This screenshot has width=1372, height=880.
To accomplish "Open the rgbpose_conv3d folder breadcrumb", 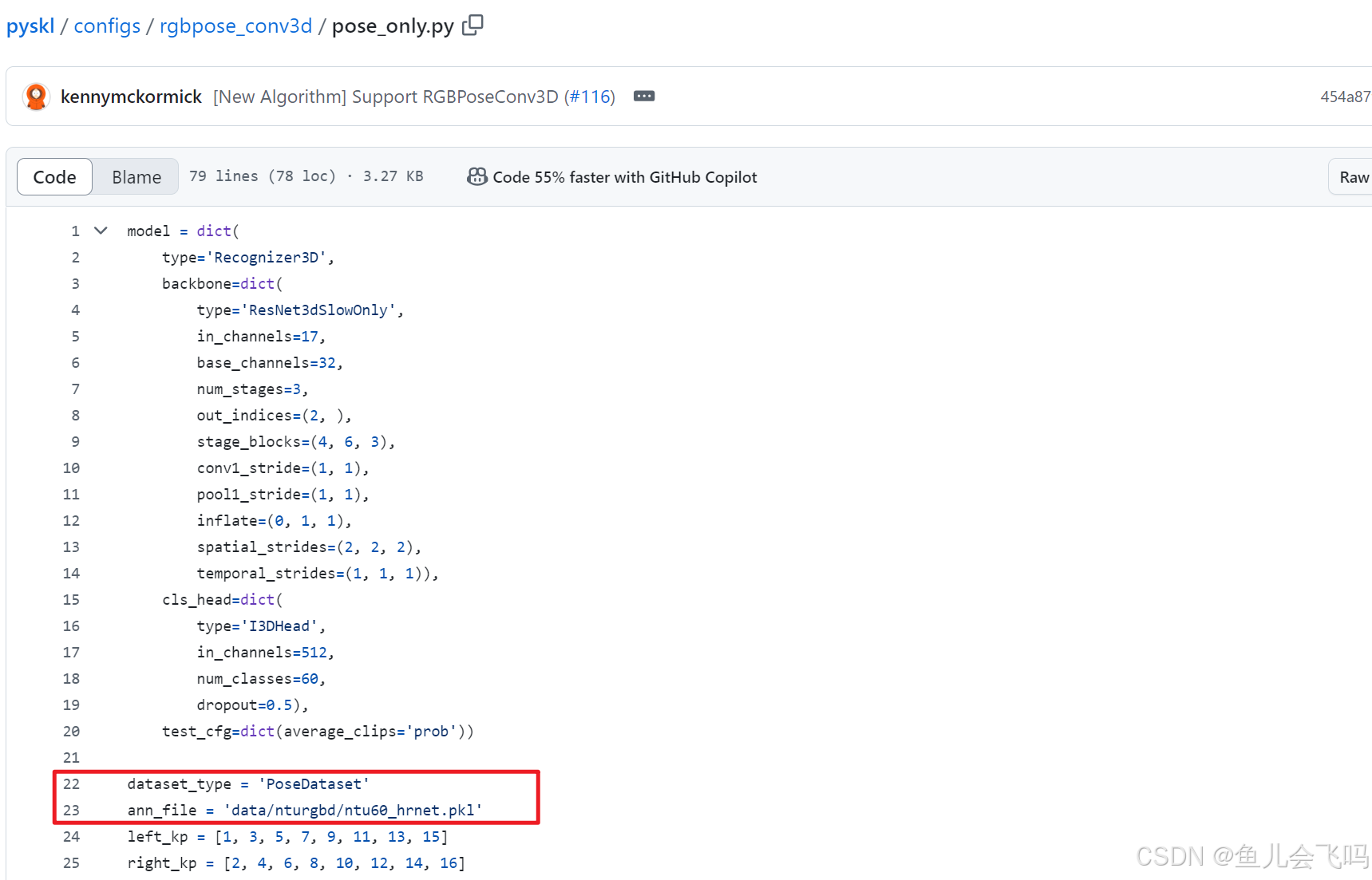I will pos(235,25).
